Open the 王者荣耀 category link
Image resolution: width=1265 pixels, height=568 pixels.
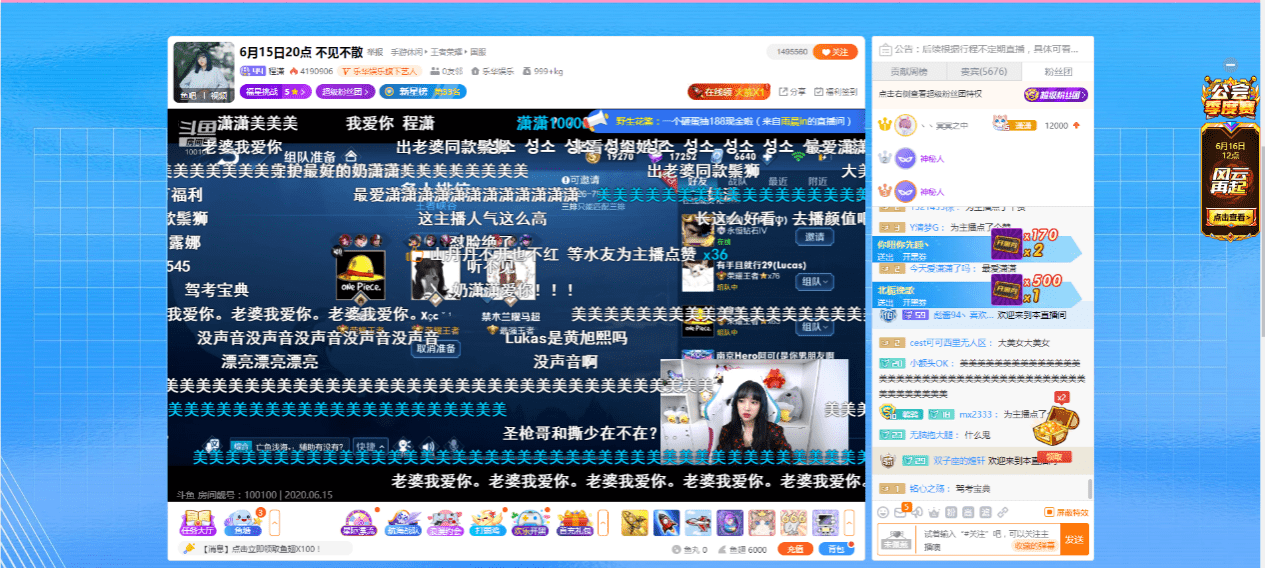click(446, 52)
